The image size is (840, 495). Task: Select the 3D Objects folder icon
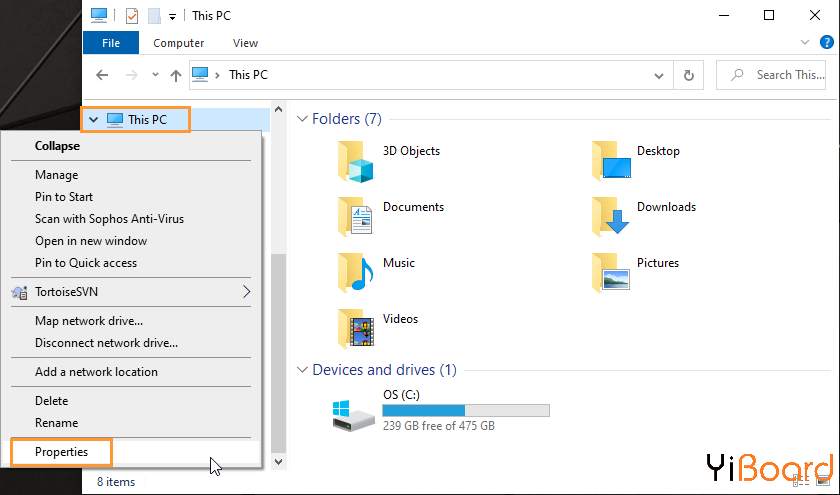(x=355, y=162)
